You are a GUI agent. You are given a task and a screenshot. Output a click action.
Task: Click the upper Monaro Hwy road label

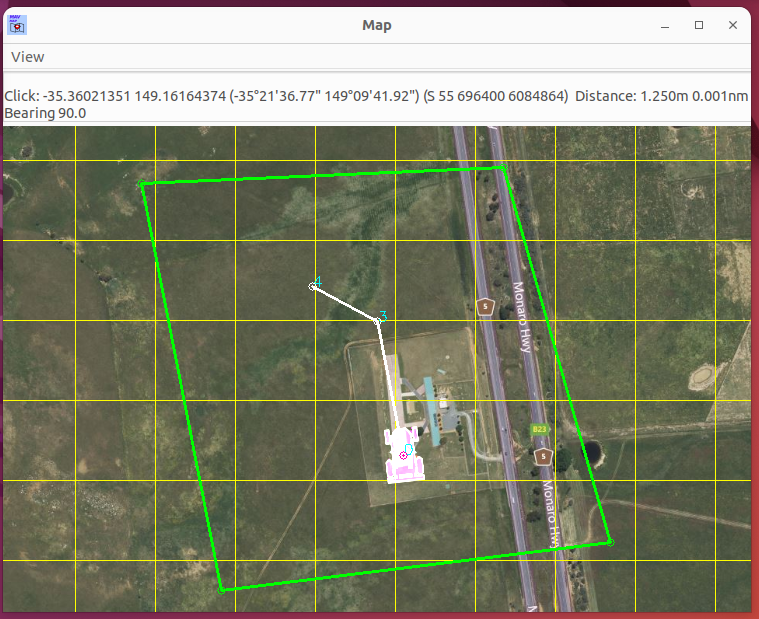coord(520,316)
